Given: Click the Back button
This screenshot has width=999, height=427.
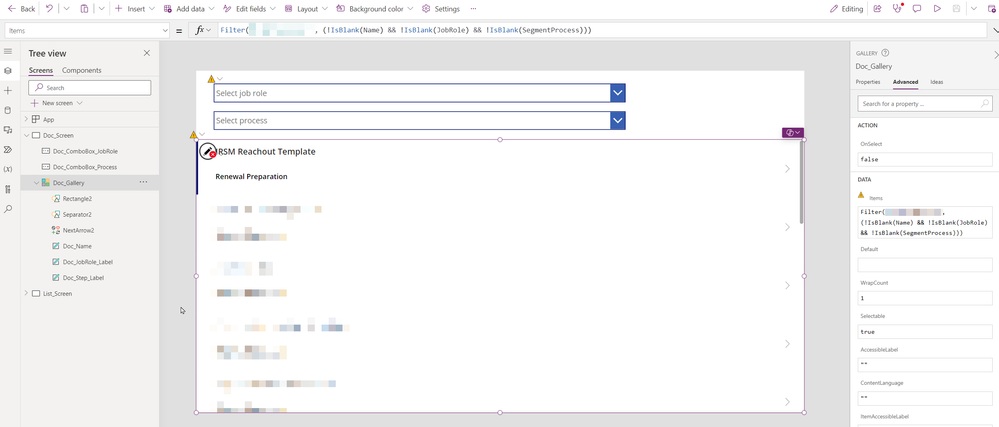Looking at the screenshot, I should point(21,9).
